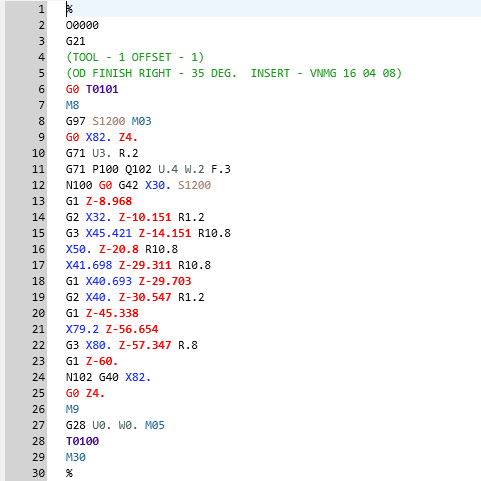
Task: Click the G28 home return code
Action: pos(76,425)
